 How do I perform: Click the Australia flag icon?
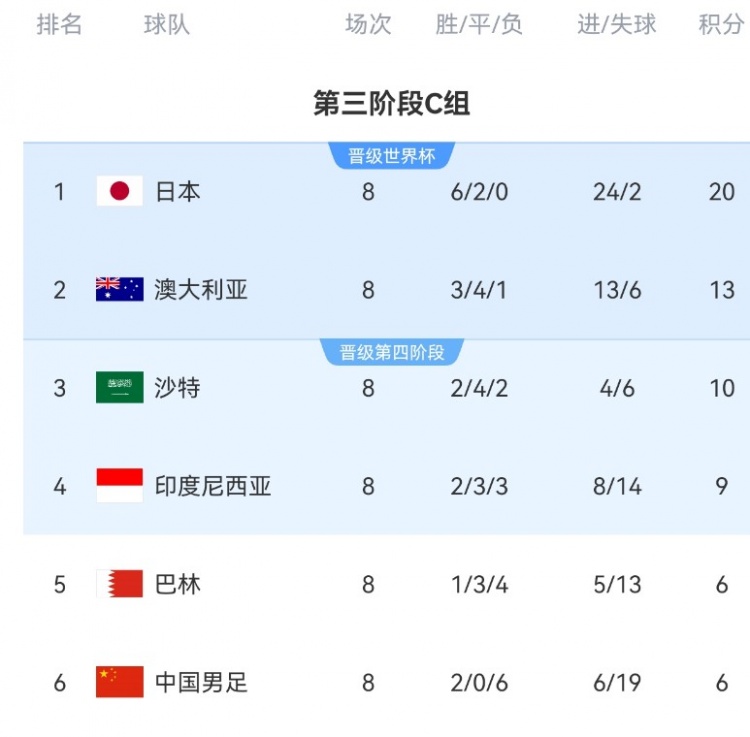(x=120, y=289)
